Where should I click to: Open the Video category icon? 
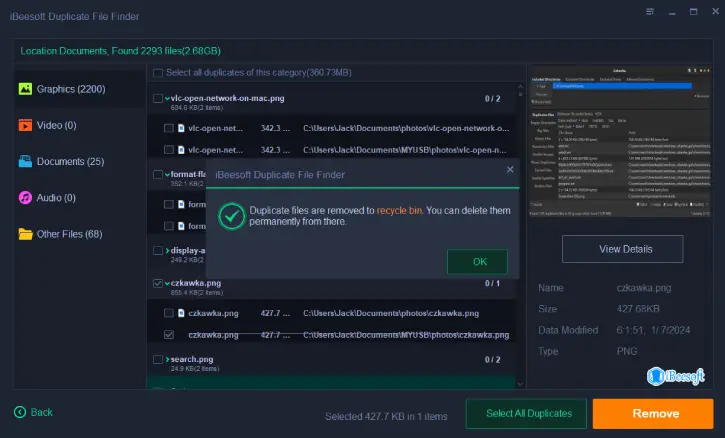(25, 125)
